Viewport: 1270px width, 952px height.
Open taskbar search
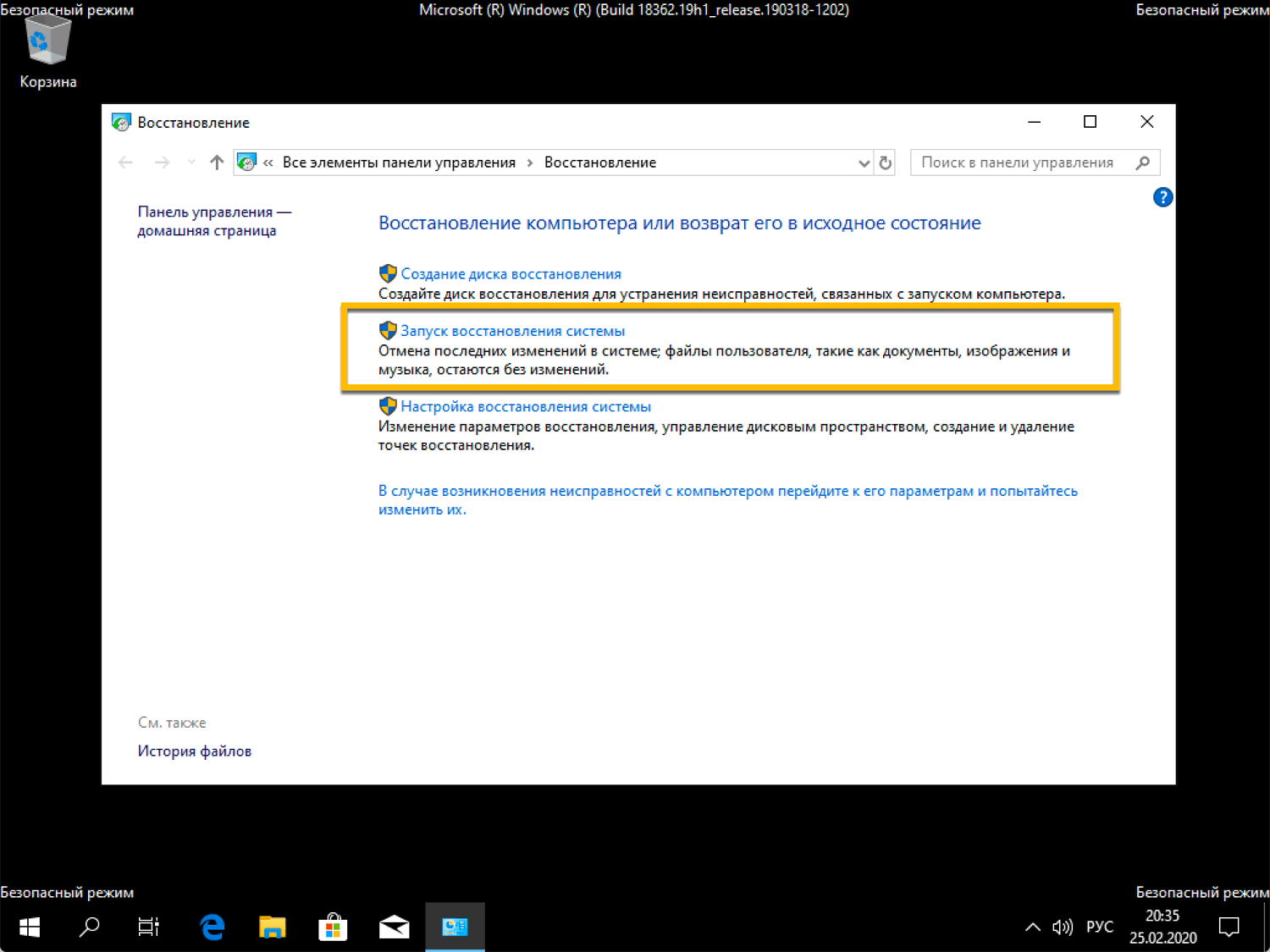89,927
